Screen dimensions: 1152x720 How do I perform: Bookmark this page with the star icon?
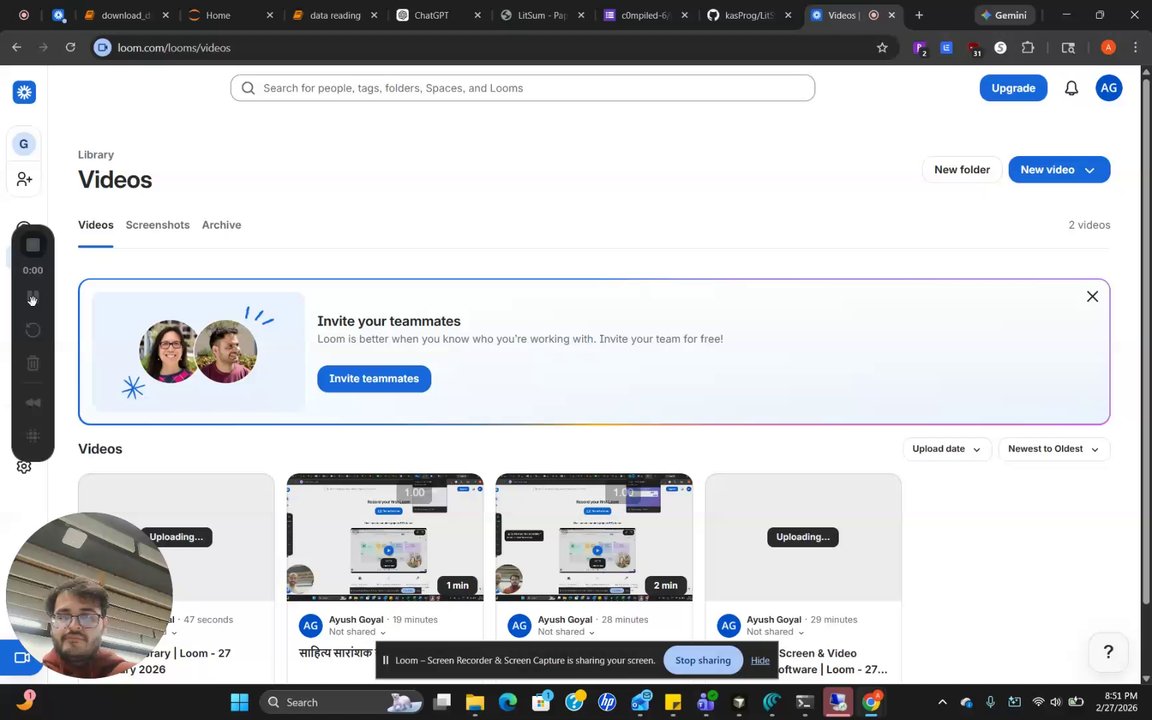point(882,48)
